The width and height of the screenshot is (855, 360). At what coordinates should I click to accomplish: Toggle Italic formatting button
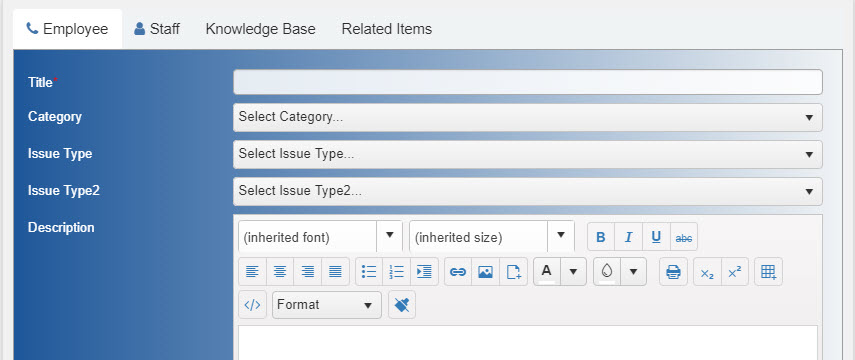pos(629,237)
